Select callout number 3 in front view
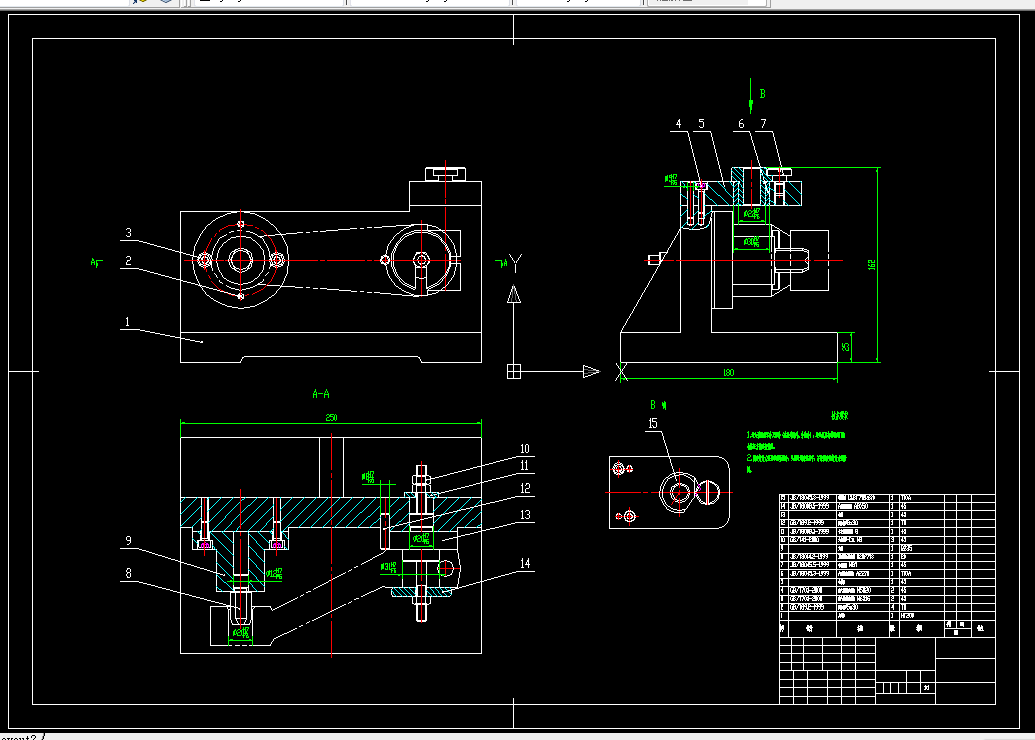 128,232
